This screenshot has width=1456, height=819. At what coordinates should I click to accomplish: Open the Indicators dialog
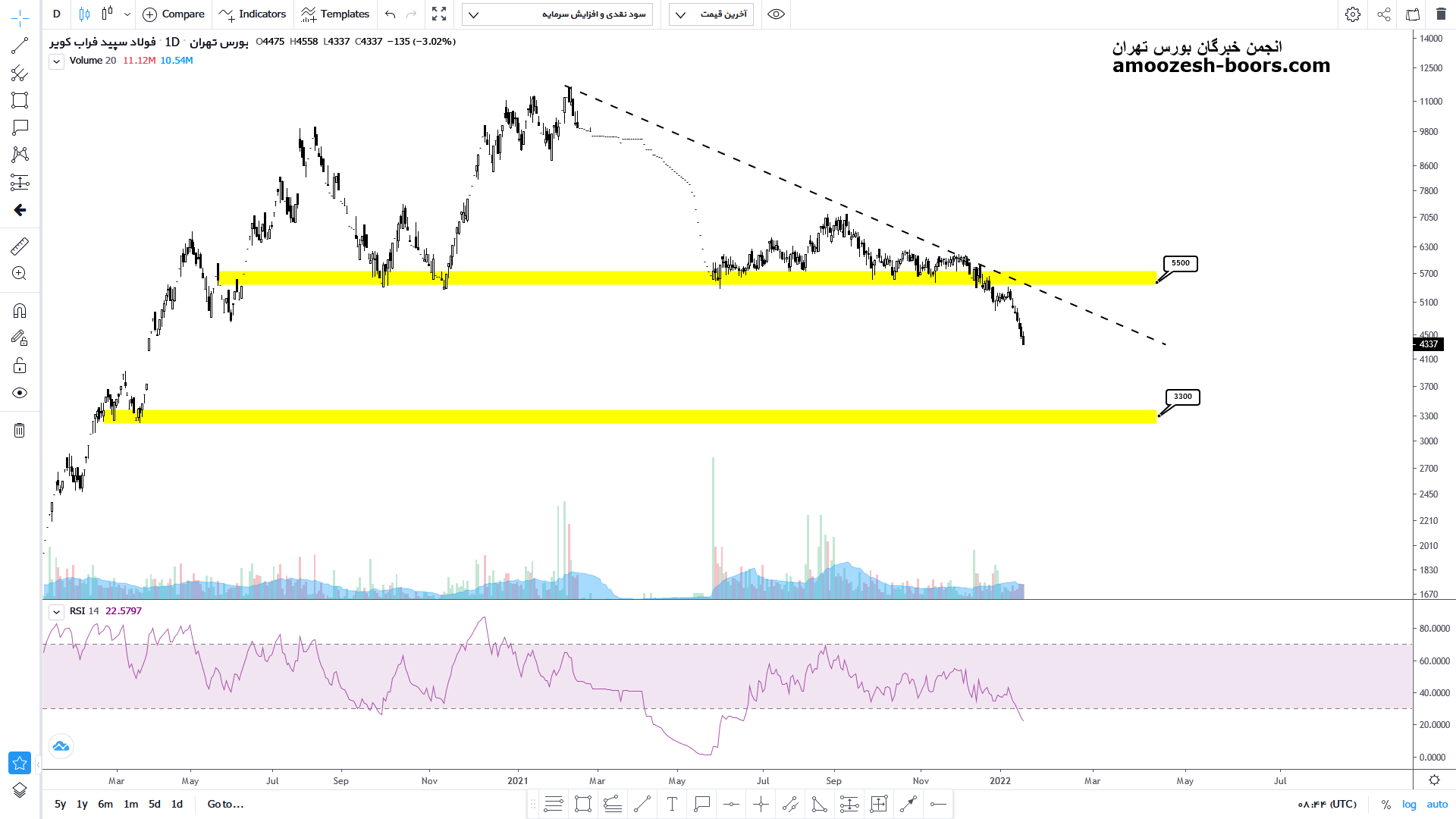[x=253, y=14]
